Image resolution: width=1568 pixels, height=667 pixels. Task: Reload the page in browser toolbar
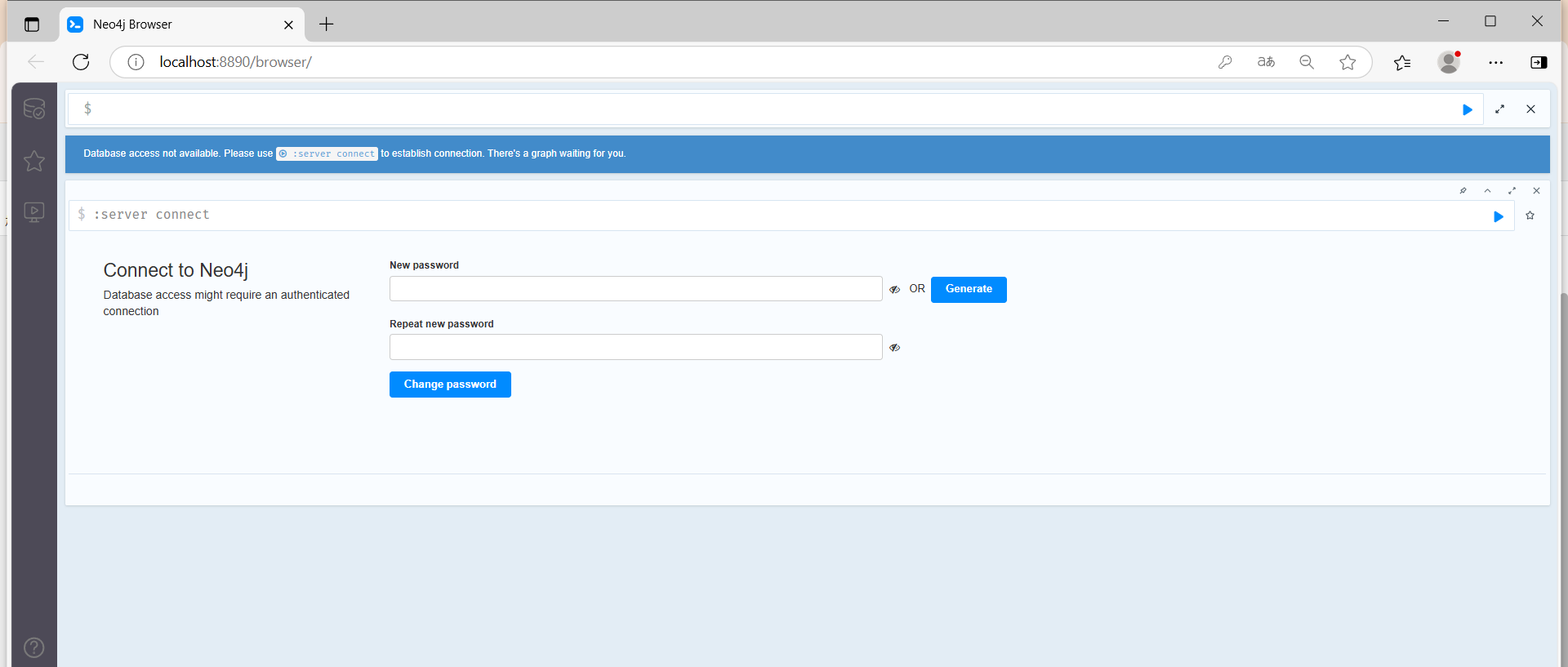coord(81,62)
